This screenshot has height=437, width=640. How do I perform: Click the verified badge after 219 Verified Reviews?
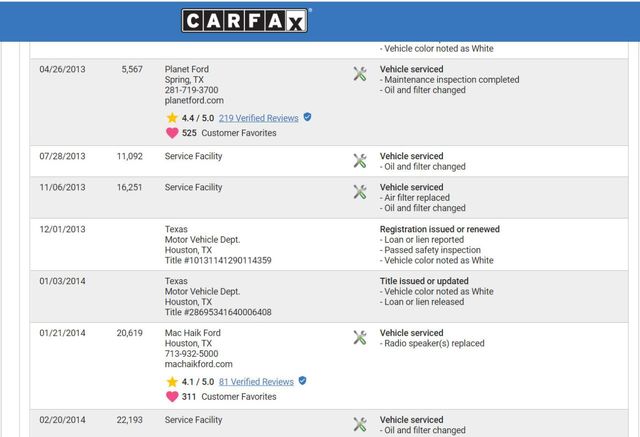pyautogui.click(x=307, y=117)
